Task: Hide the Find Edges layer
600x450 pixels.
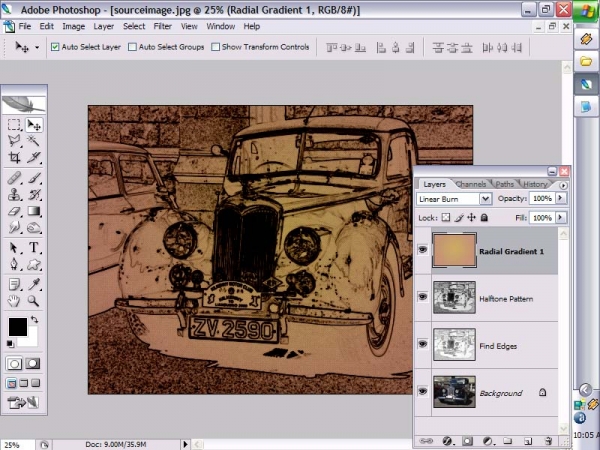Action: pos(422,344)
